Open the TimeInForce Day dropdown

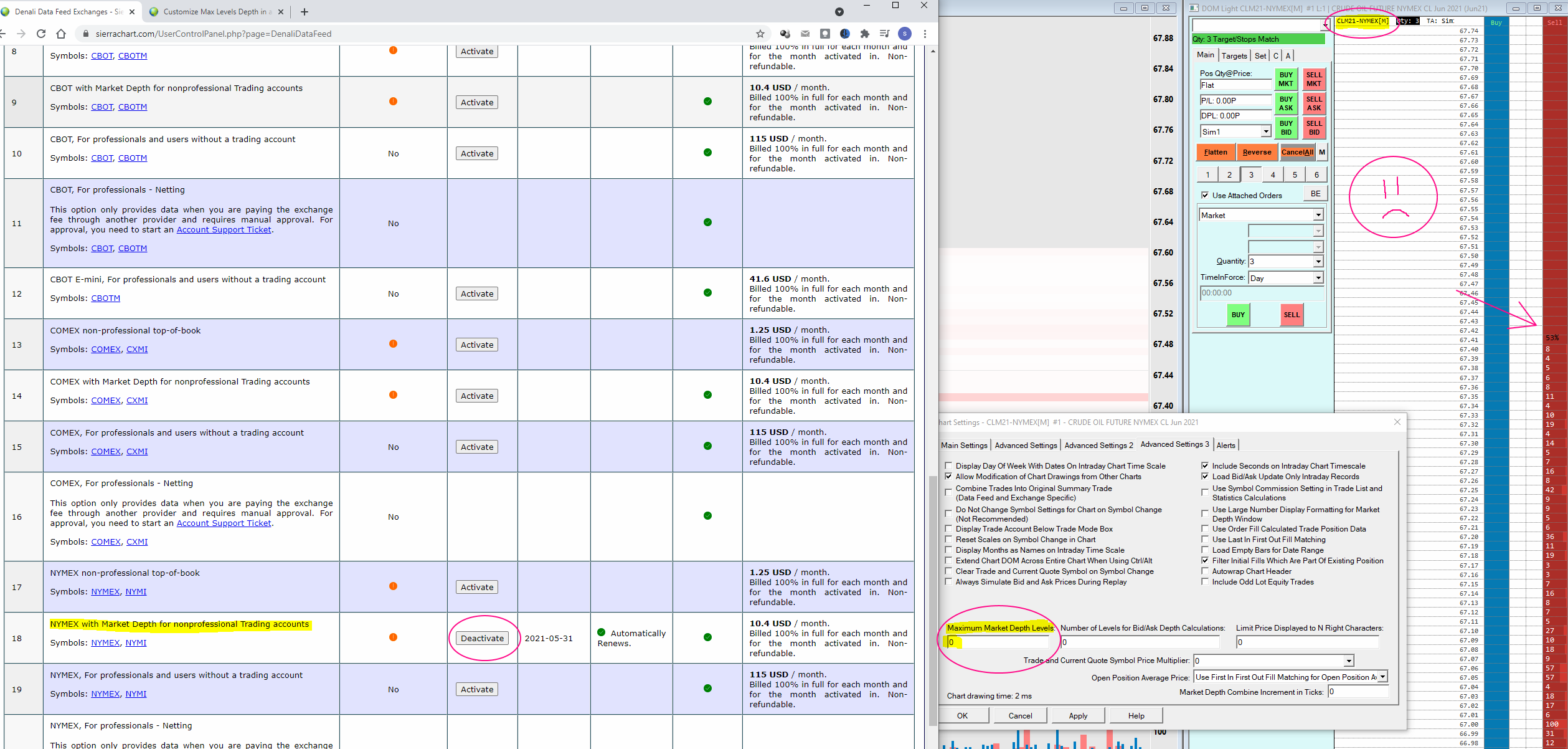pyautogui.click(x=1318, y=278)
